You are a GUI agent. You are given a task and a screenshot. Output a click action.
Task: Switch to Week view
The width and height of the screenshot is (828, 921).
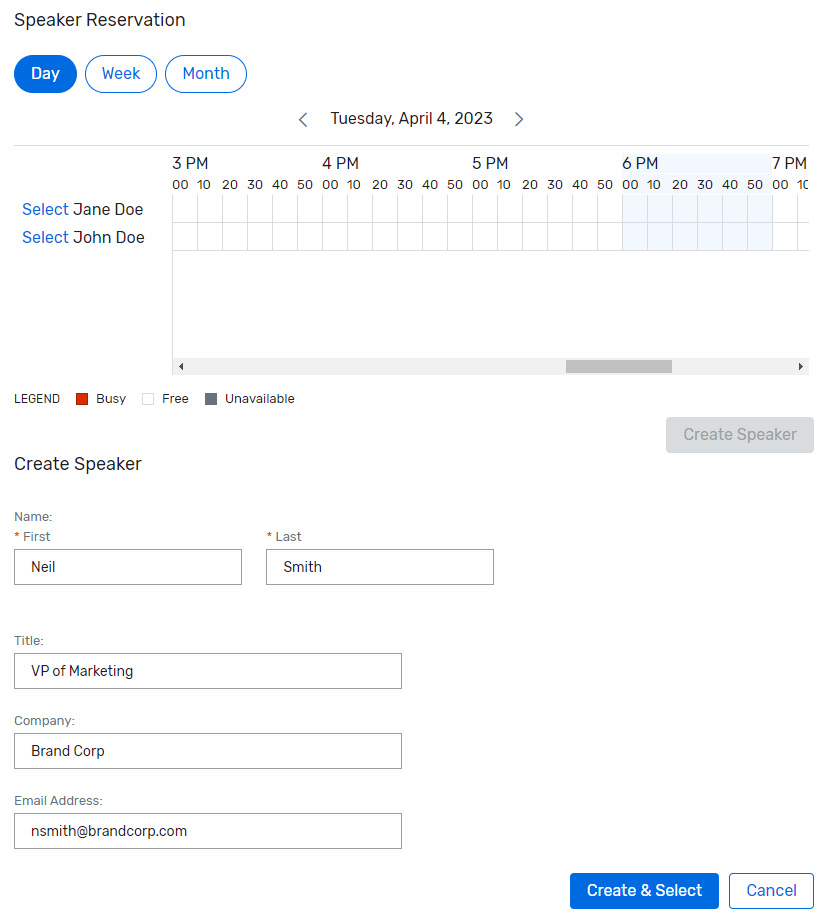click(121, 74)
